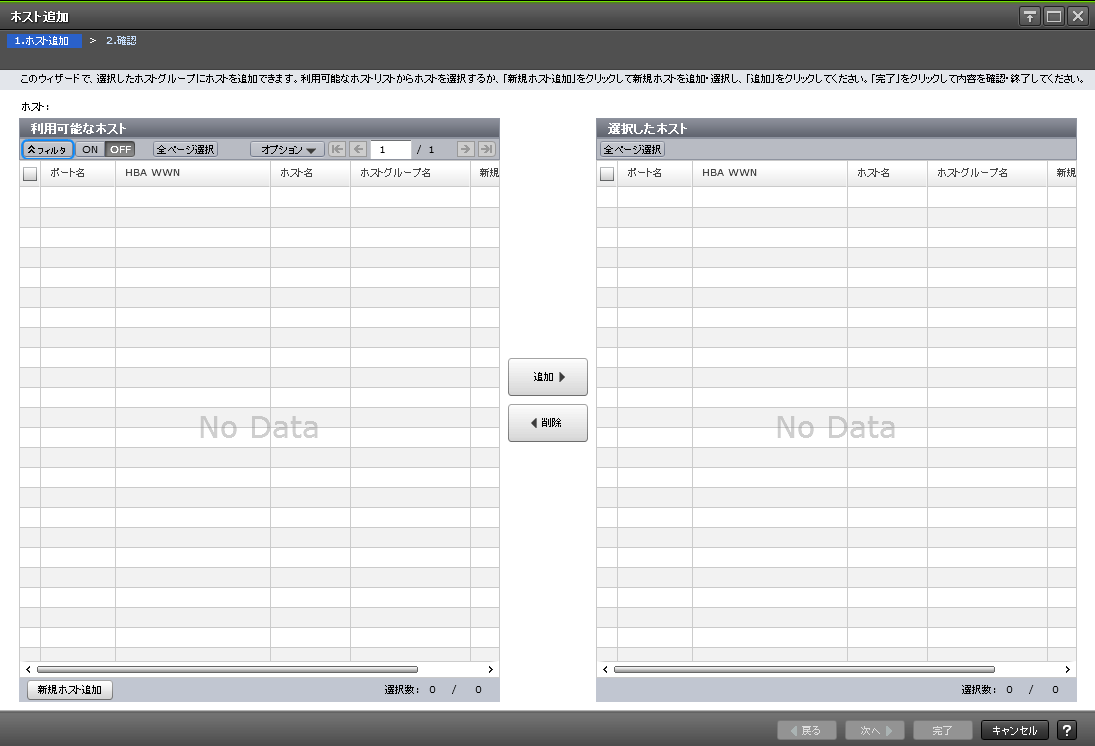Enable filtering by clicking ON
Viewport: 1095px width, 746px height.
click(x=89, y=148)
